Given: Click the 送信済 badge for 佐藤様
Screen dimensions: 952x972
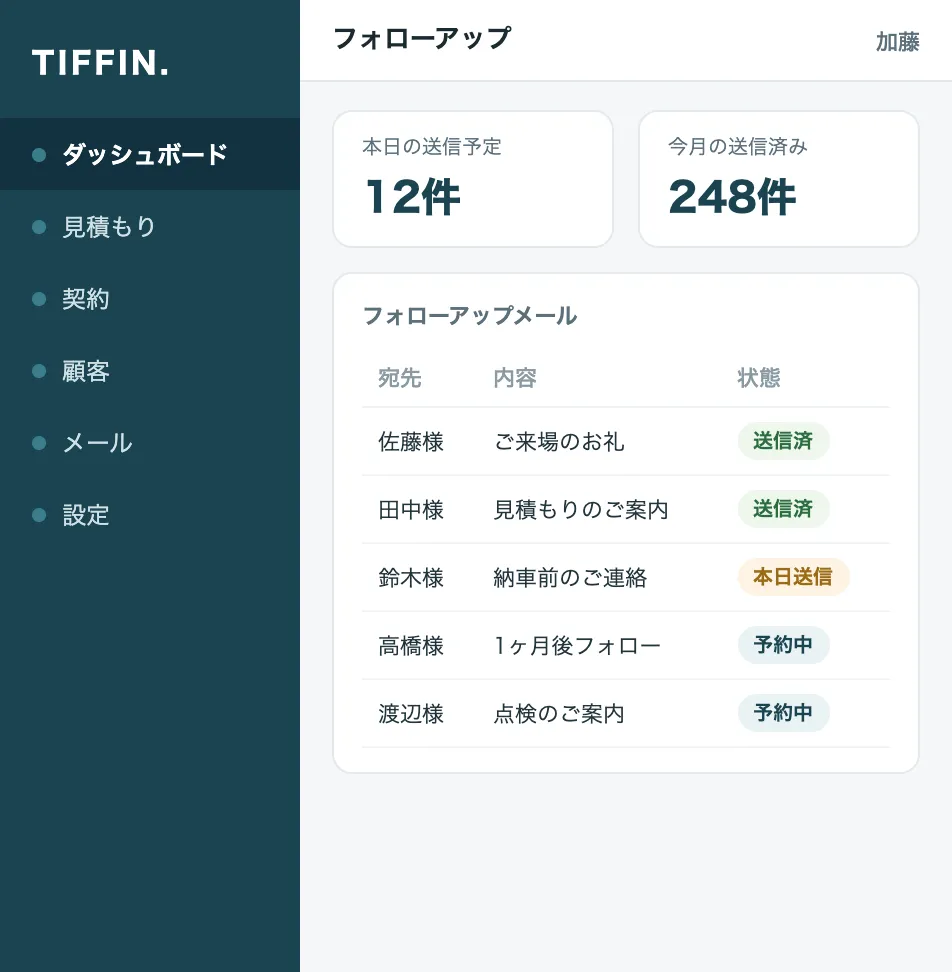Looking at the screenshot, I should pos(783,441).
